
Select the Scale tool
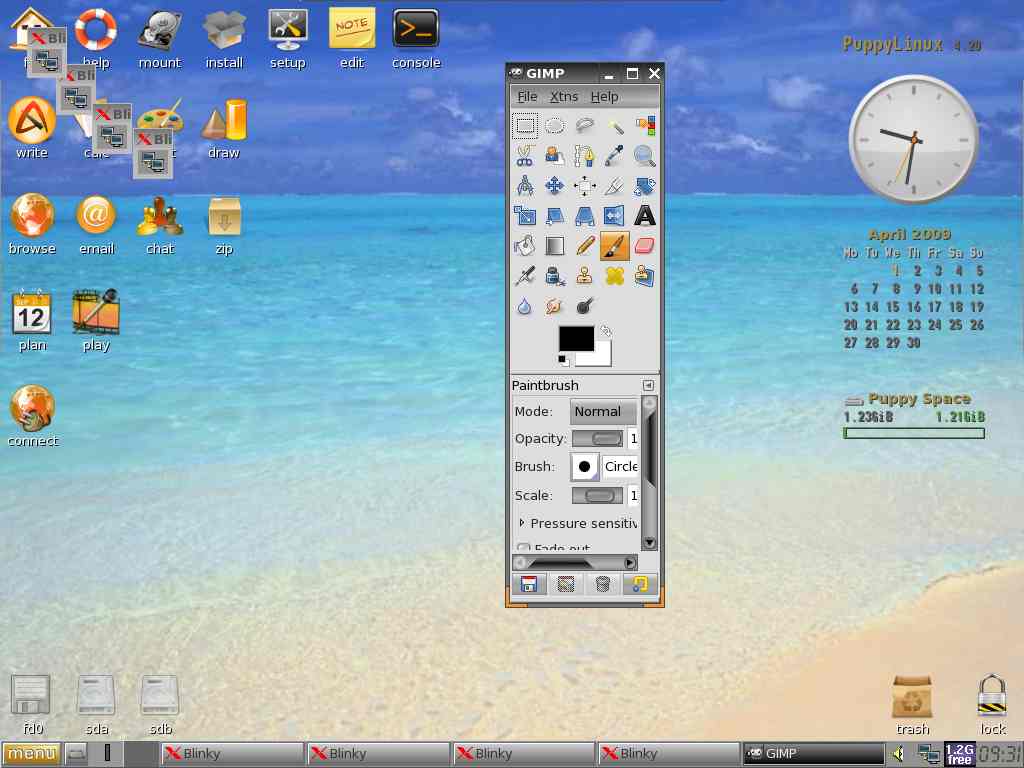[525, 216]
